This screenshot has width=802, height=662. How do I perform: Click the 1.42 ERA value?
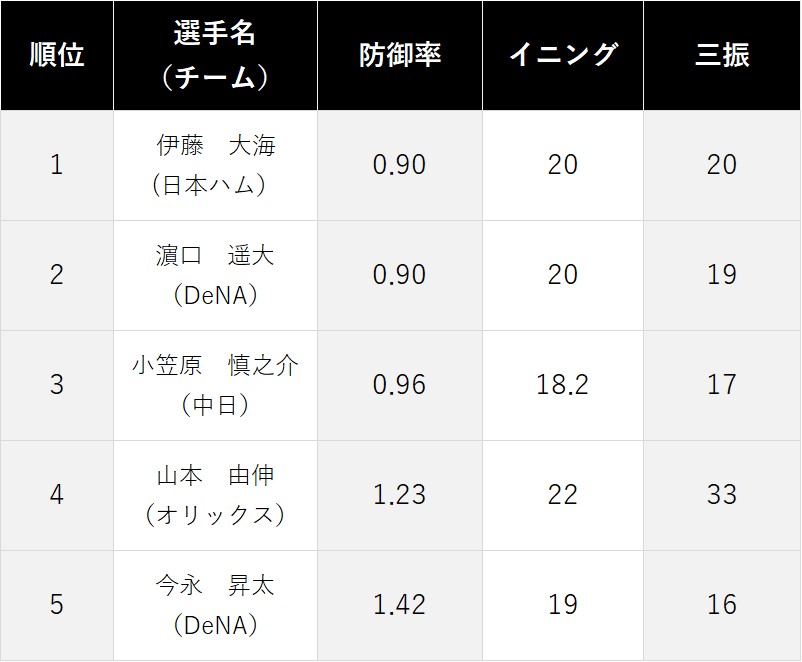[x=399, y=605]
